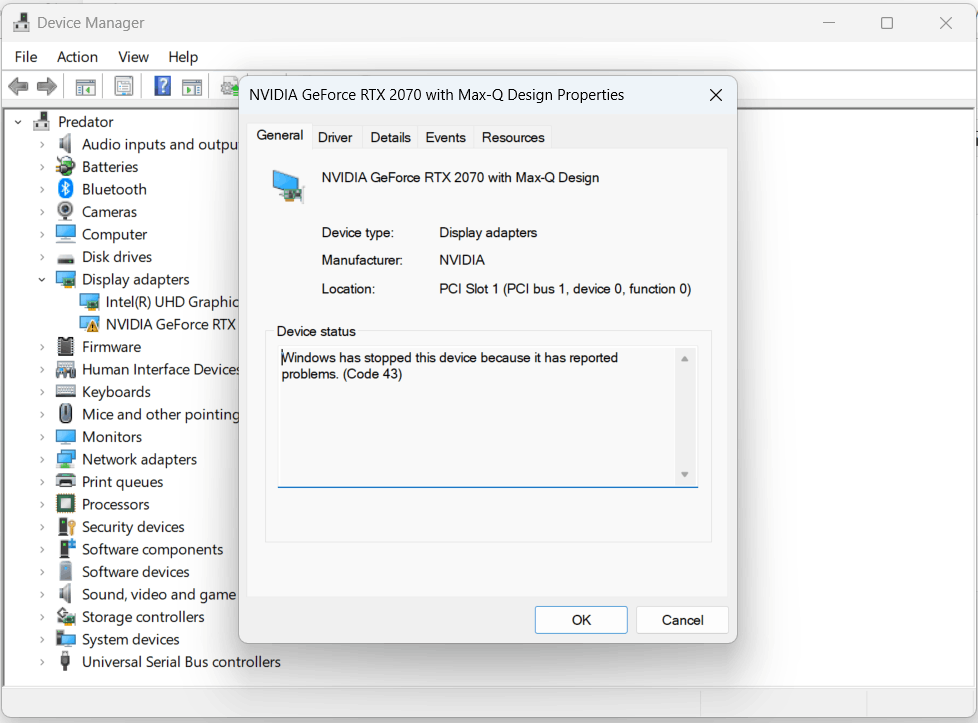Click the Show/Hide Console Tree toolbar icon
This screenshot has height=723, width=978.
[x=85, y=87]
